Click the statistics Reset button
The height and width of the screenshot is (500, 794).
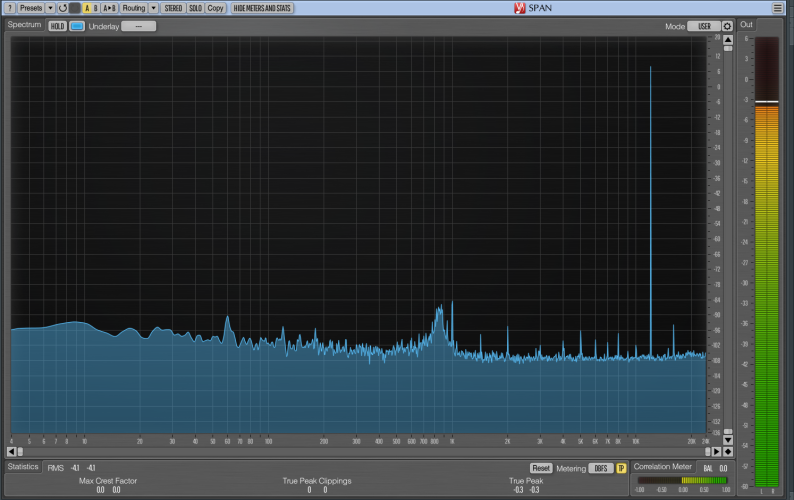pos(540,468)
